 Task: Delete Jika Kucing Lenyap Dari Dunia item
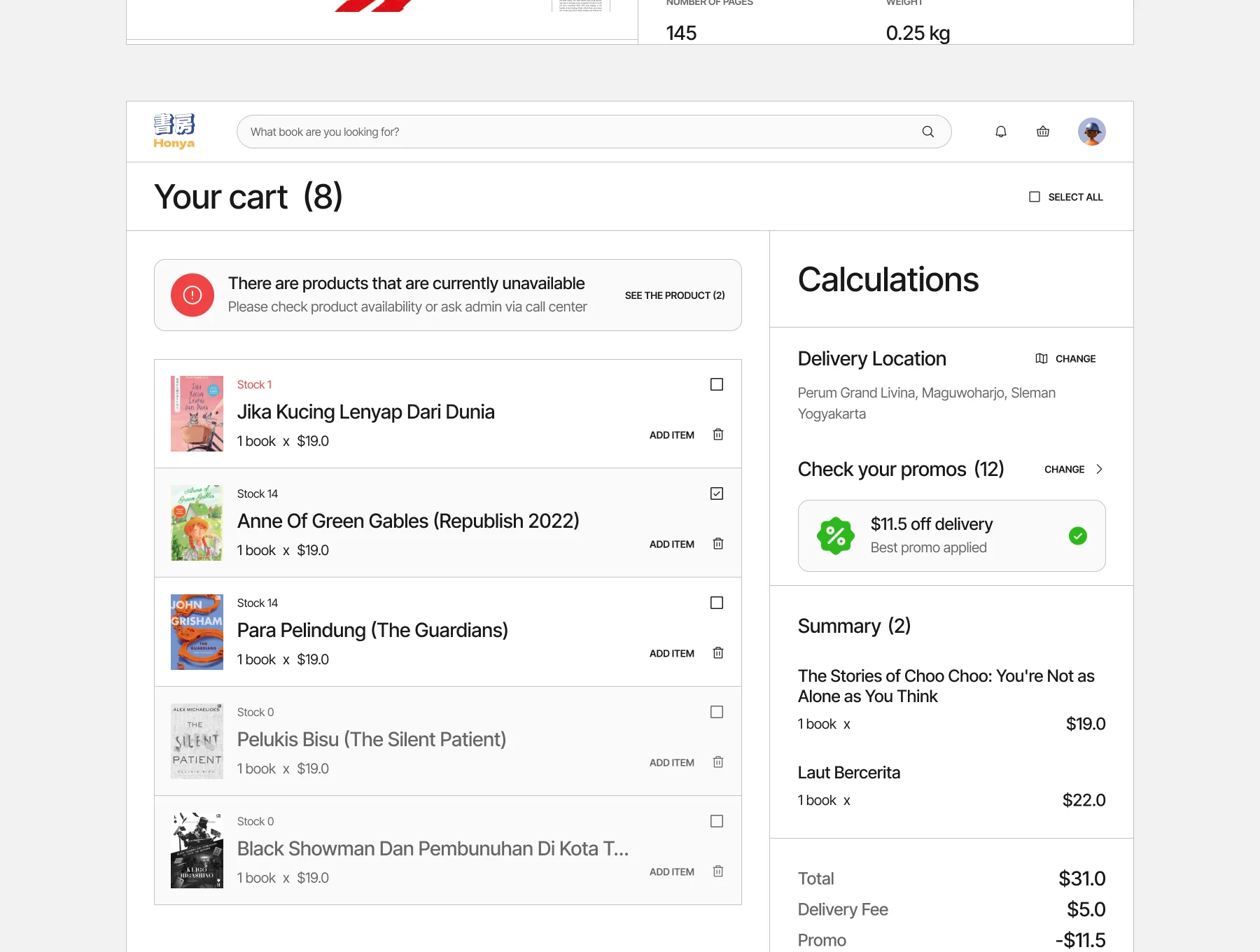[718, 435]
